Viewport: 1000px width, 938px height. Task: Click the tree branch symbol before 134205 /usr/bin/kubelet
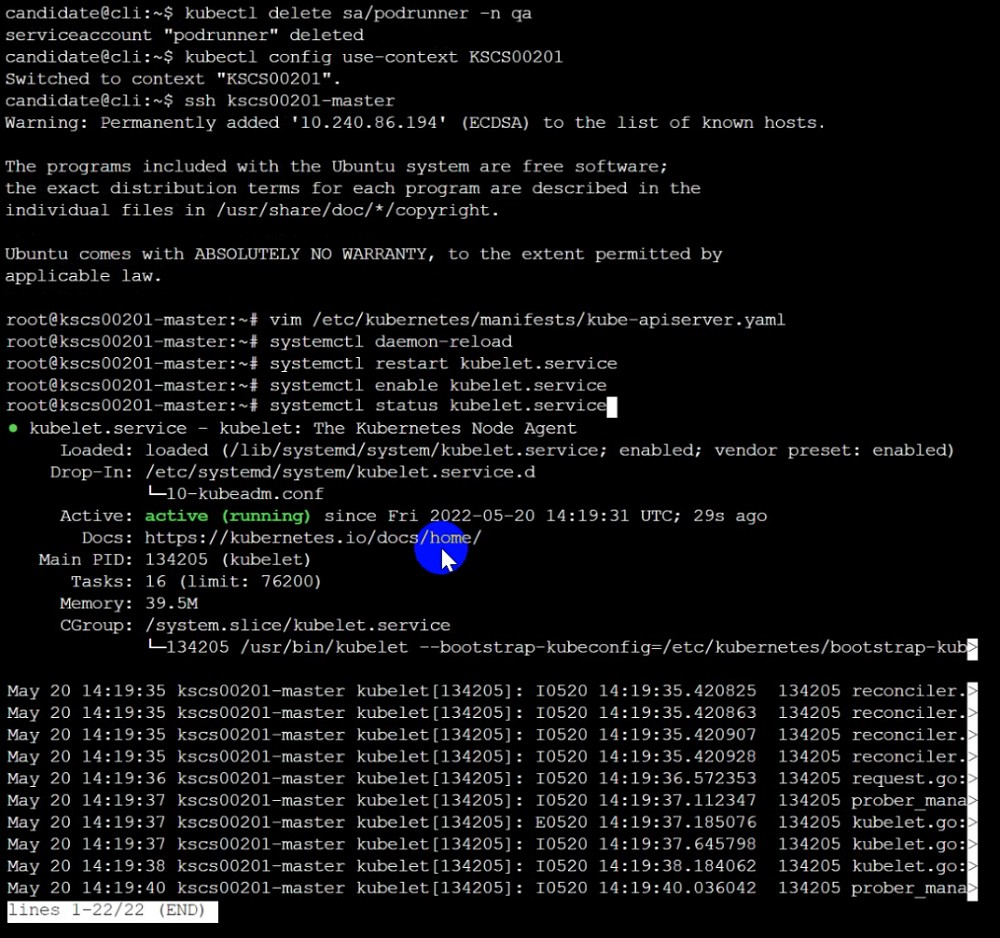pos(155,647)
